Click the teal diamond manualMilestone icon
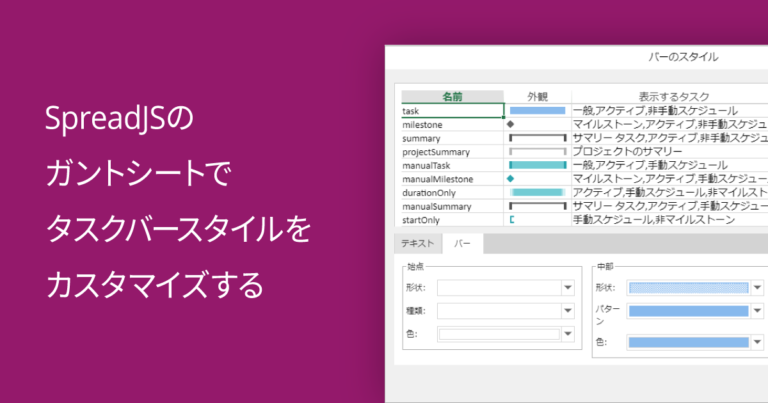This screenshot has width=768, height=403. tap(510, 179)
